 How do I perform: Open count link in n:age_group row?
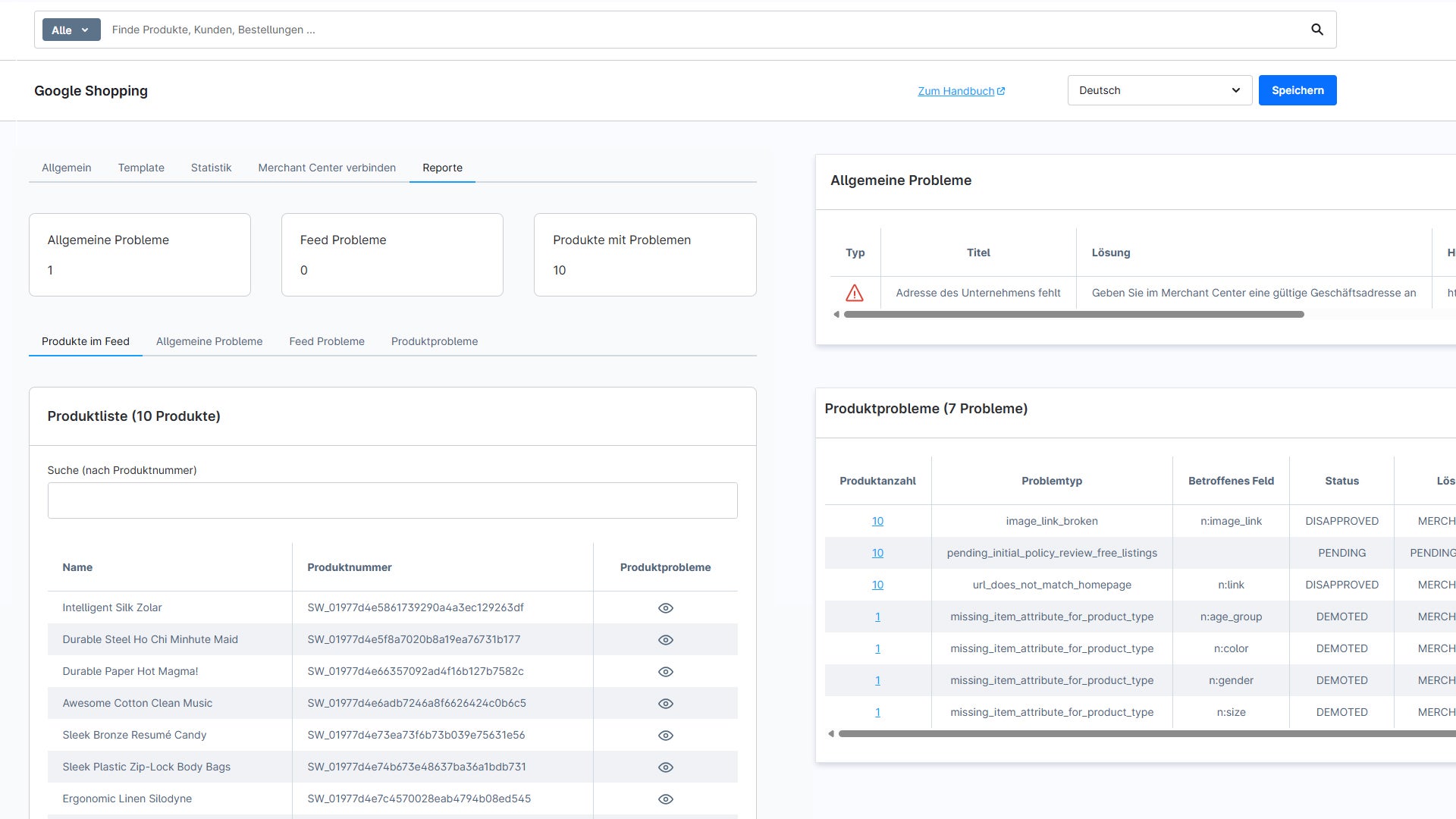tap(877, 617)
